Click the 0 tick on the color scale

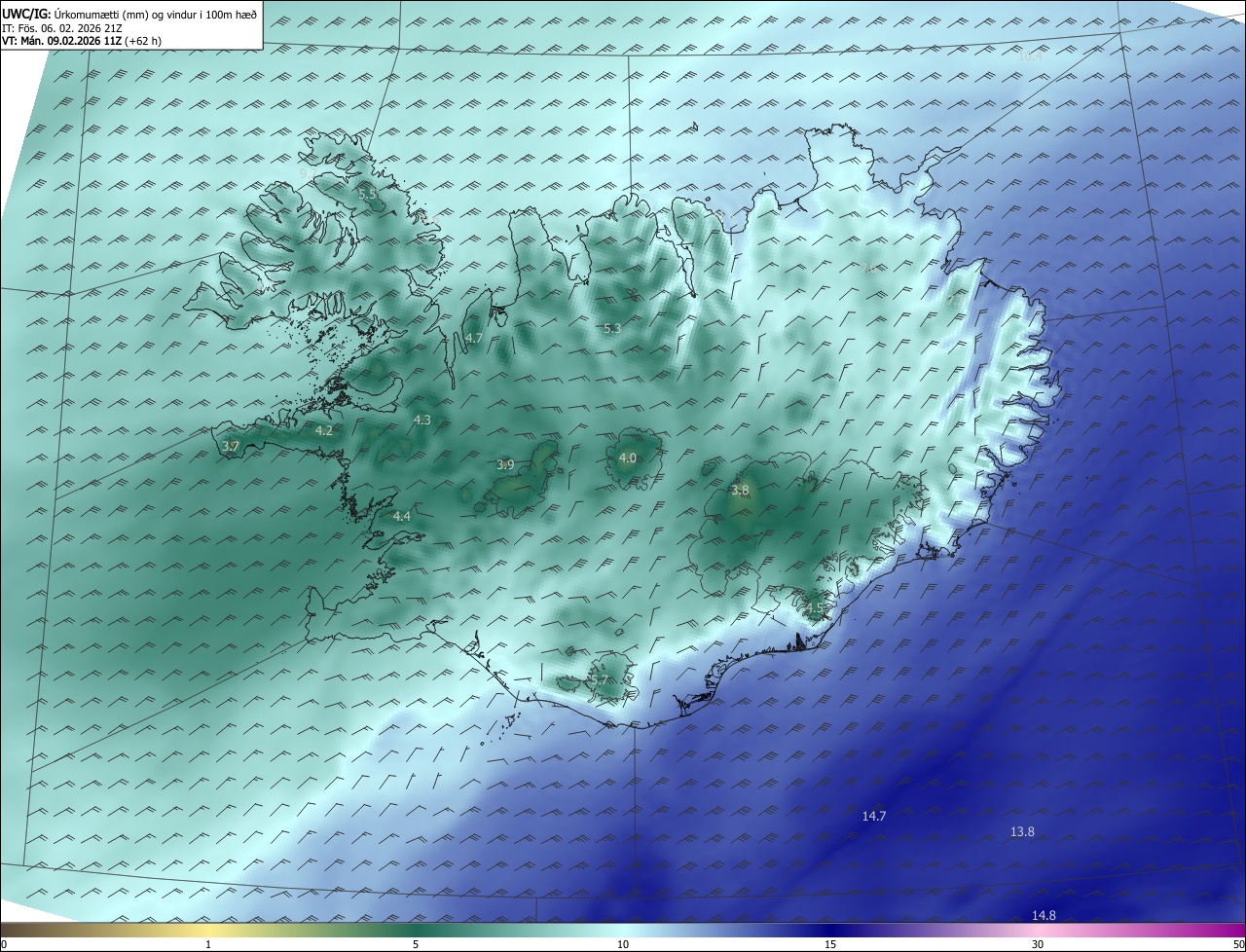click(x=4, y=944)
